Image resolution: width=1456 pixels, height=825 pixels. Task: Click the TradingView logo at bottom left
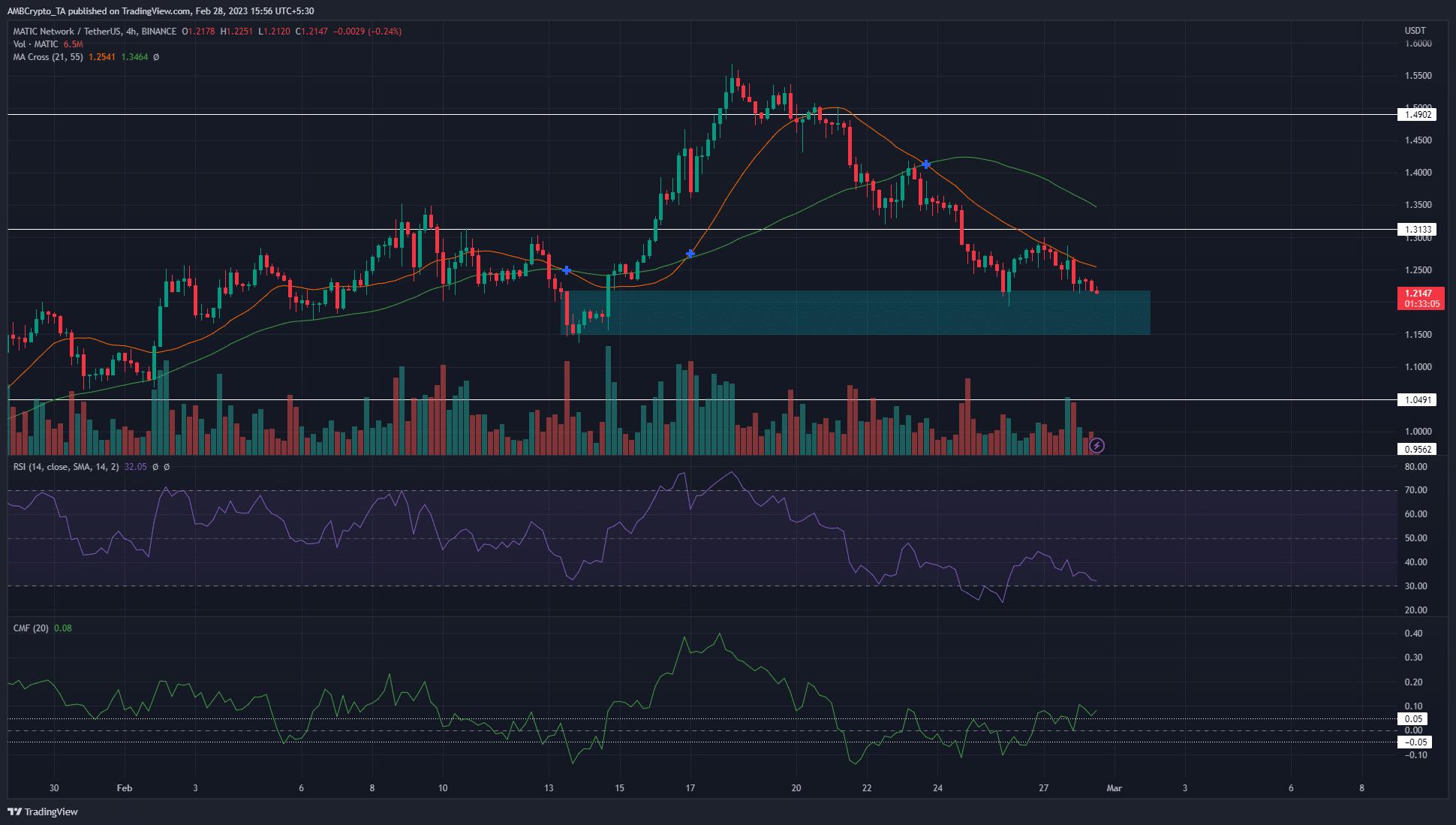(43, 811)
